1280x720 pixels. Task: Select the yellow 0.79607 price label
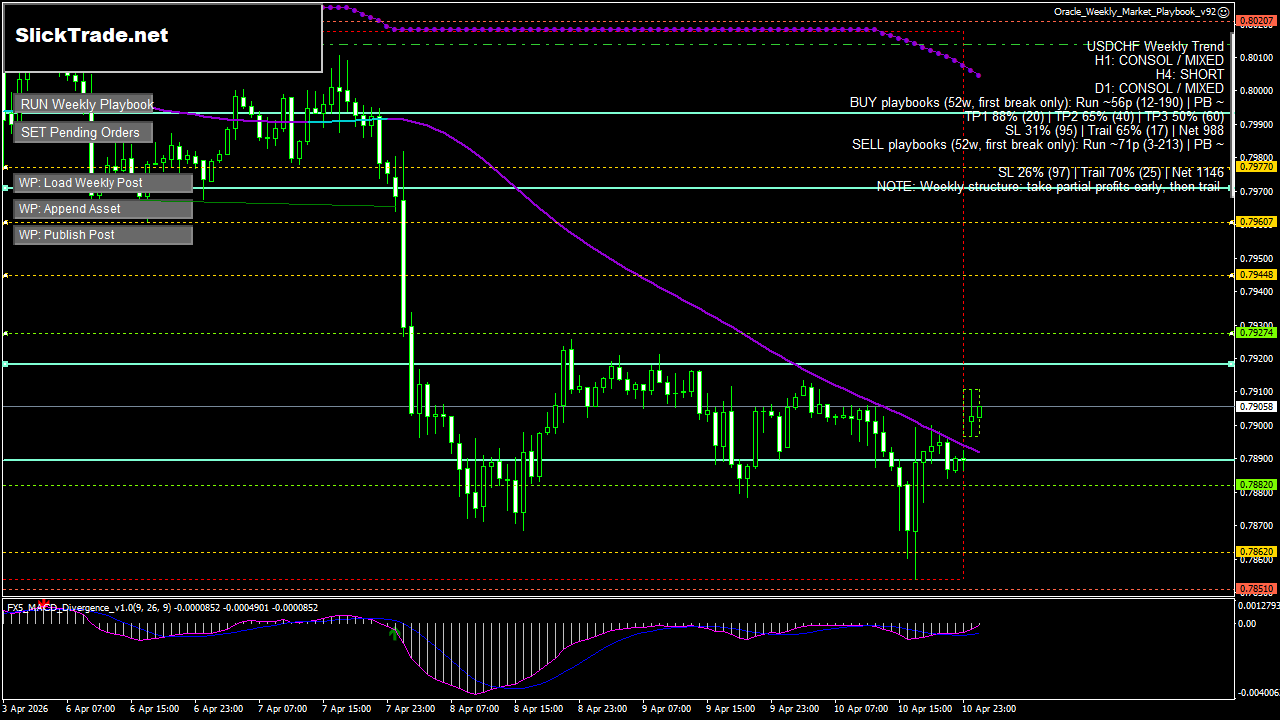coord(1257,221)
